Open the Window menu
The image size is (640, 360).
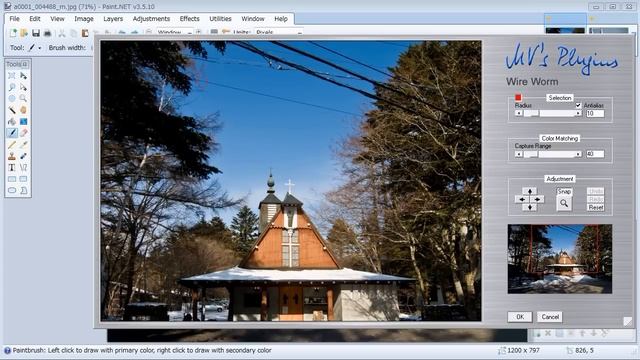[x=253, y=19]
